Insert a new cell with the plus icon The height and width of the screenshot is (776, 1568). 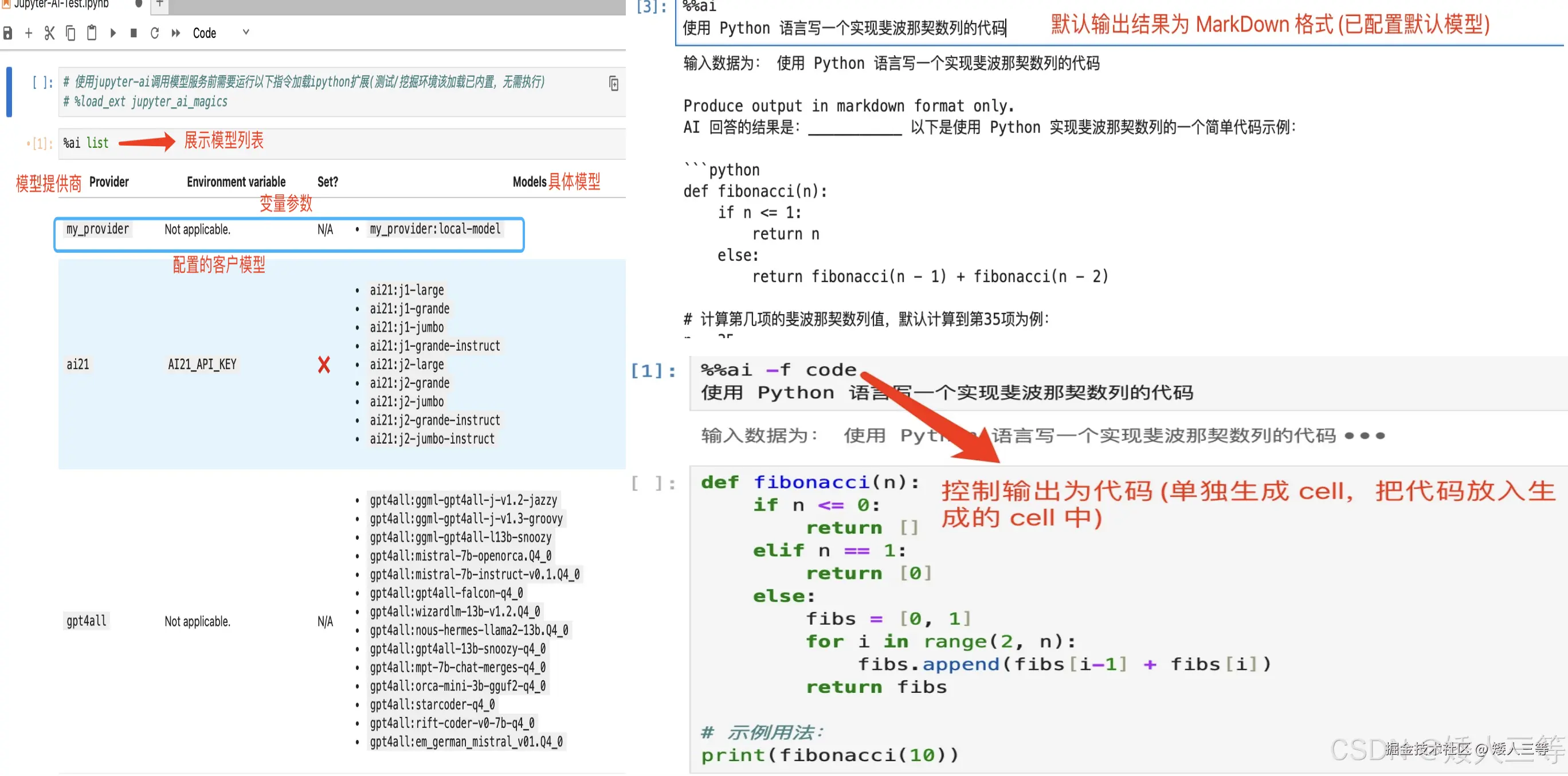29,33
